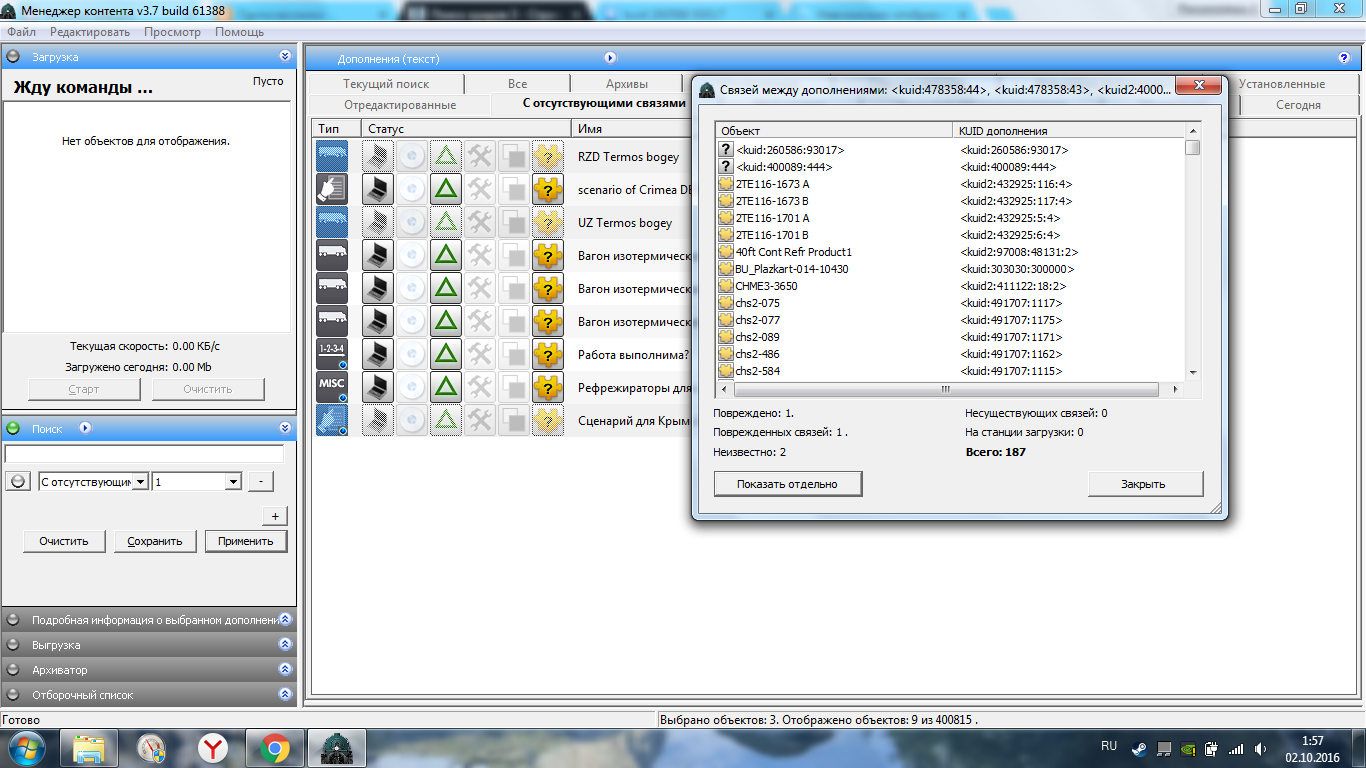Click the MISC type icon for the Рефрежираторы row
Screen dimensions: 1366x768
tap(331, 387)
